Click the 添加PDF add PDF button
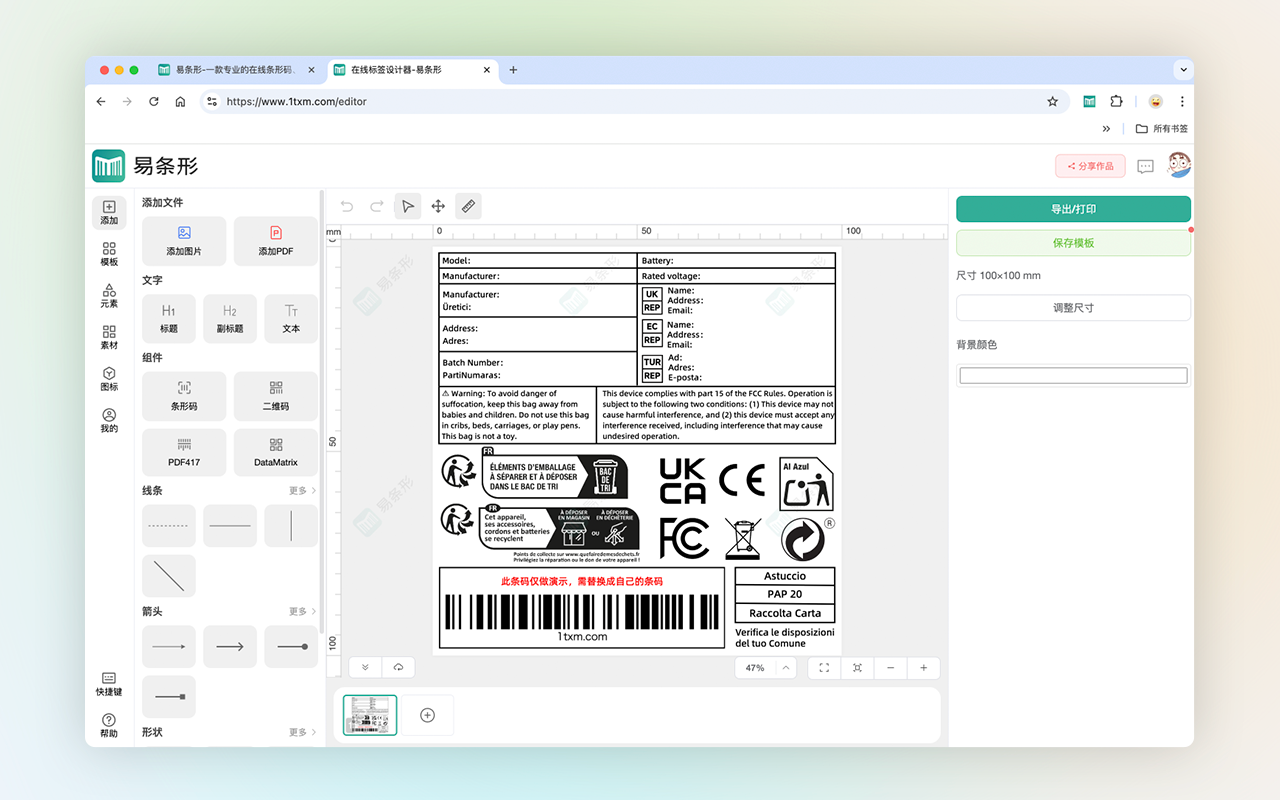The height and width of the screenshot is (800, 1280). (x=276, y=240)
